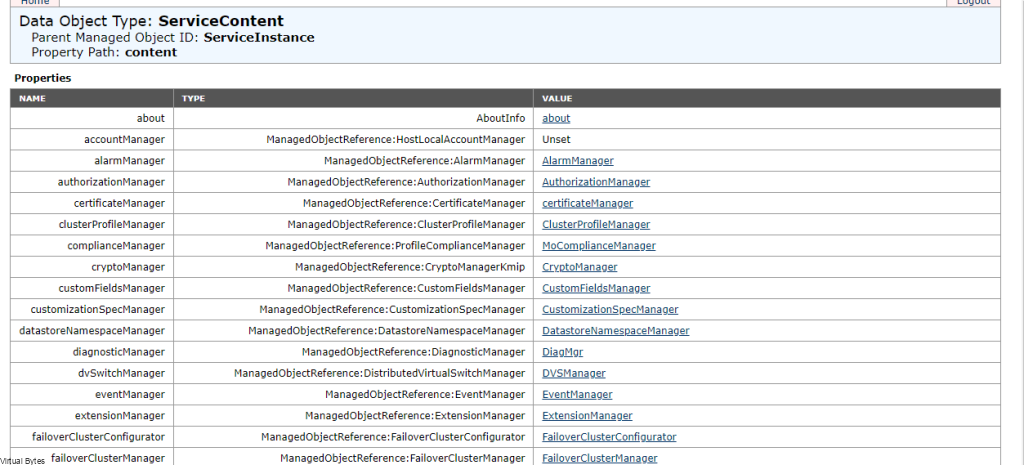The image size is (1024, 465).
Task: Click the DVSManager link
Action: click(x=573, y=373)
